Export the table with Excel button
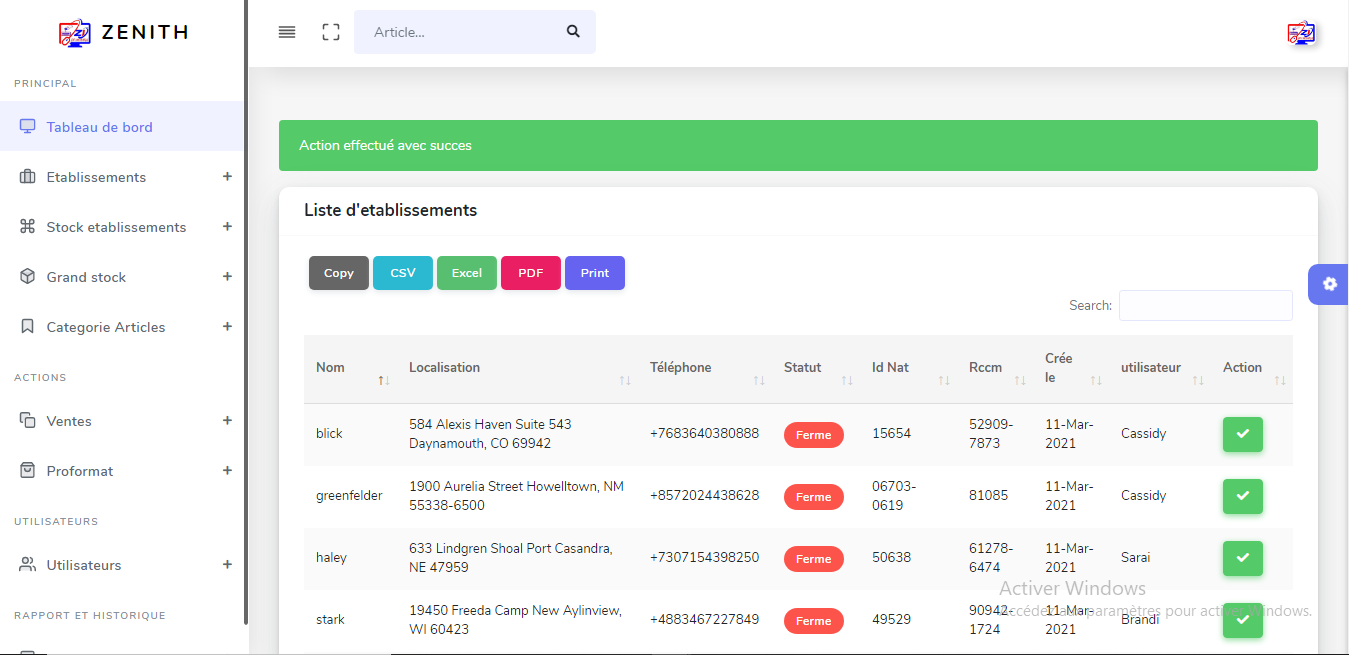This screenshot has height=655, width=1349. [x=466, y=273]
